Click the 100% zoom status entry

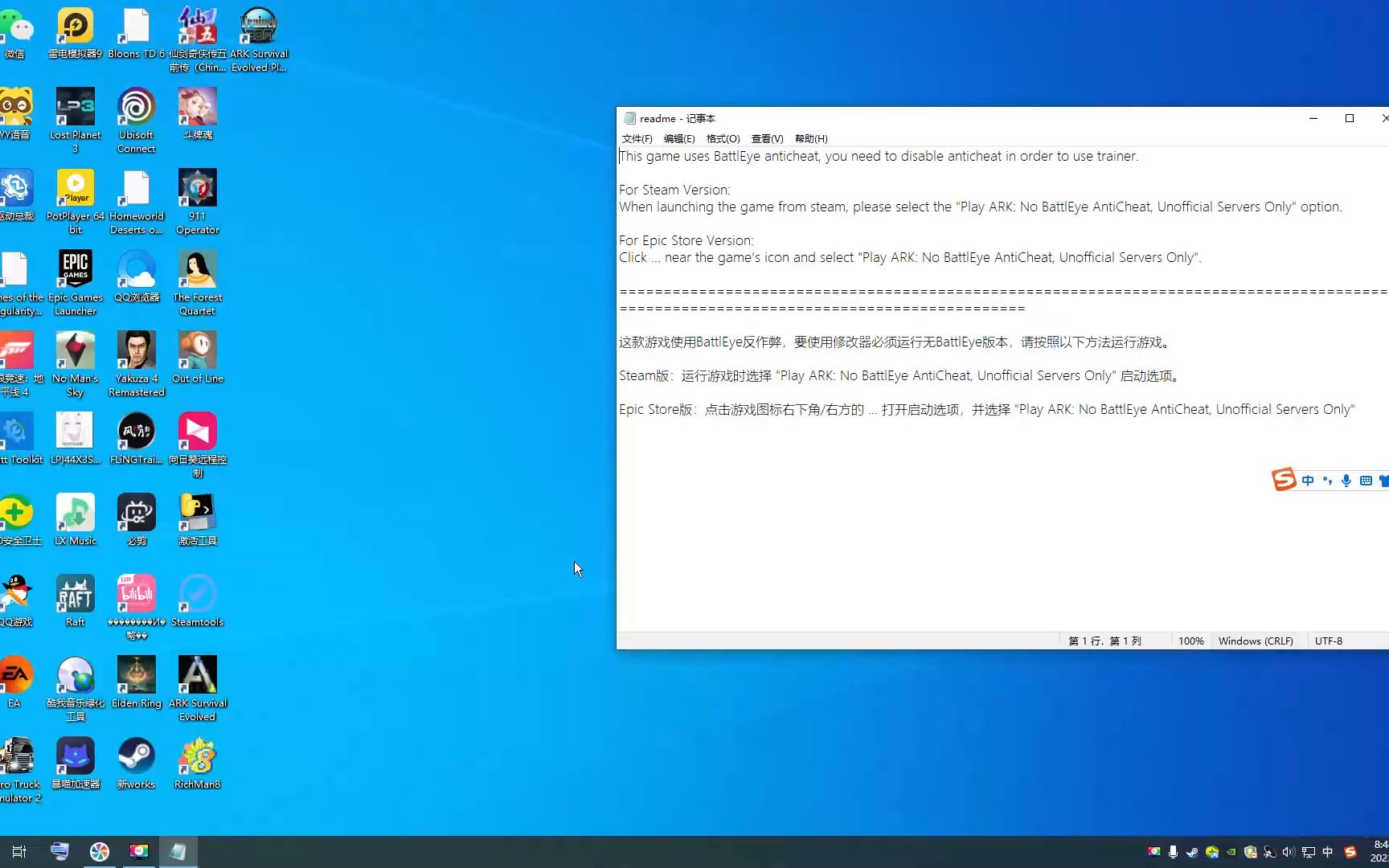1190,641
